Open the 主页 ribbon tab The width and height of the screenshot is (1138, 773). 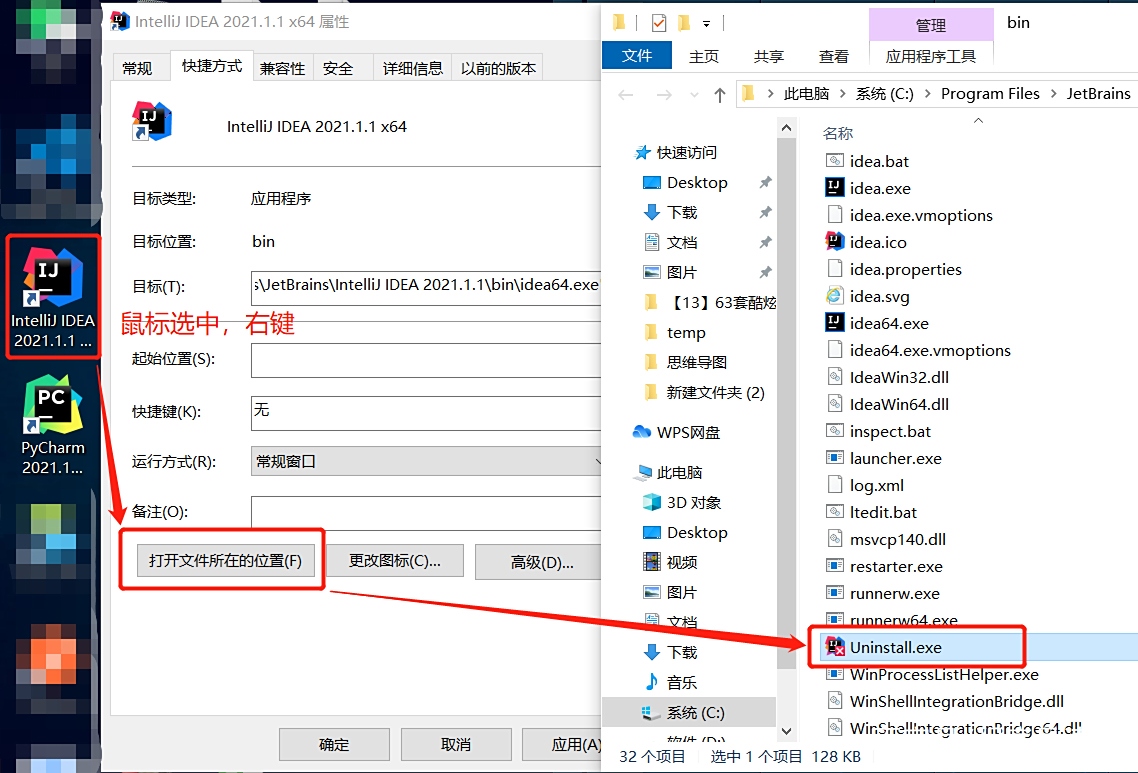click(703, 56)
